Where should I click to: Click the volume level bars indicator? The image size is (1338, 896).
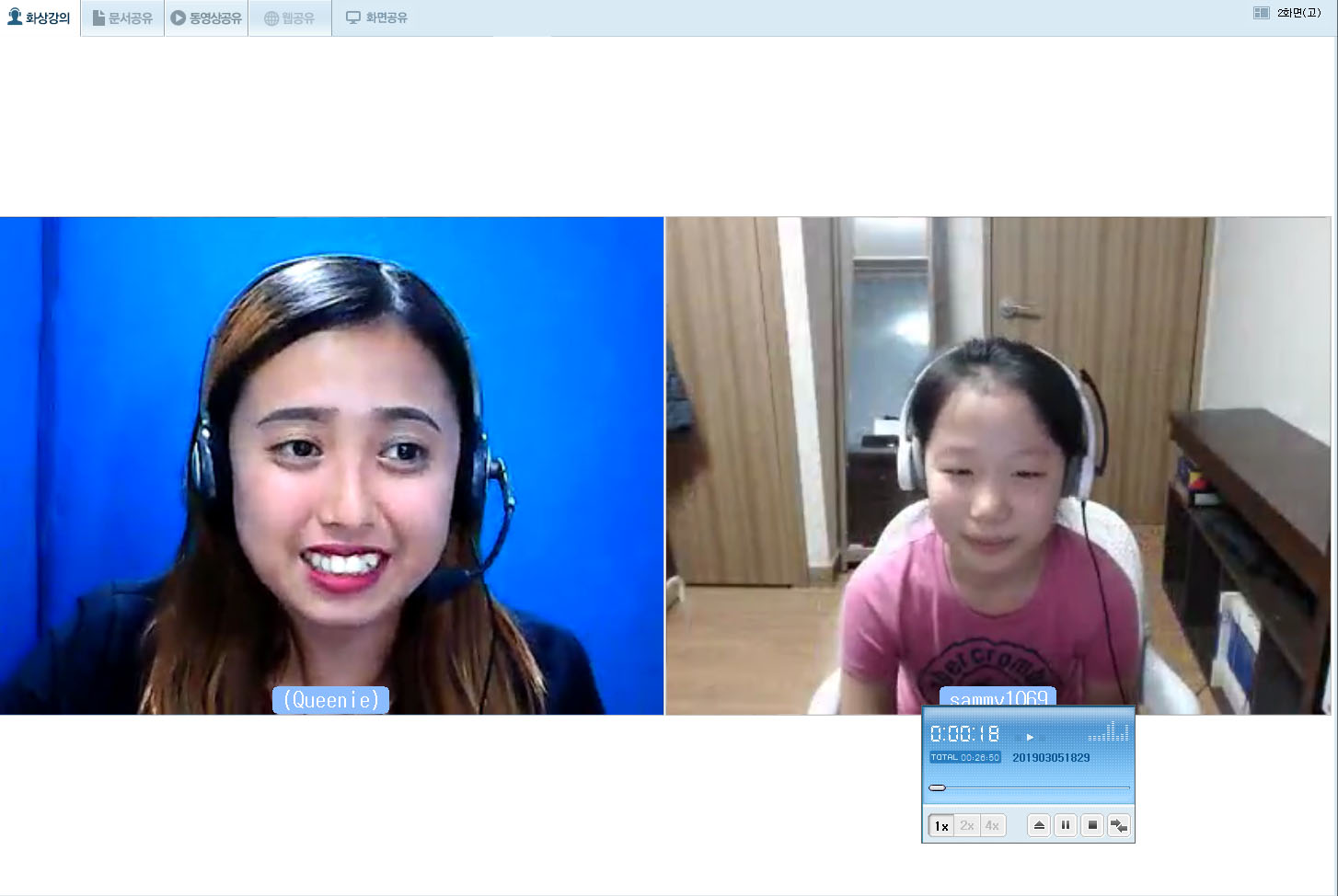(x=1108, y=732)
